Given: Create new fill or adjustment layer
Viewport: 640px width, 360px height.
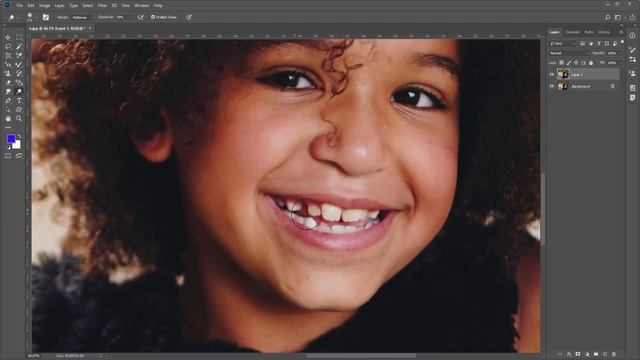Looking at the screenshot, I should (x=587, y=354).
